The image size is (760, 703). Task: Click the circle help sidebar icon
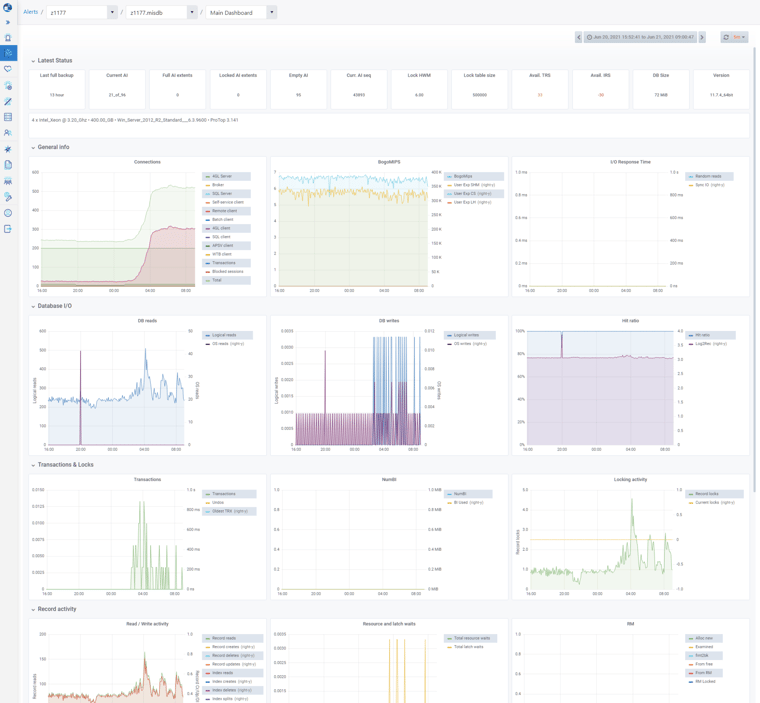pyautogui.click(x=8, y=213)
